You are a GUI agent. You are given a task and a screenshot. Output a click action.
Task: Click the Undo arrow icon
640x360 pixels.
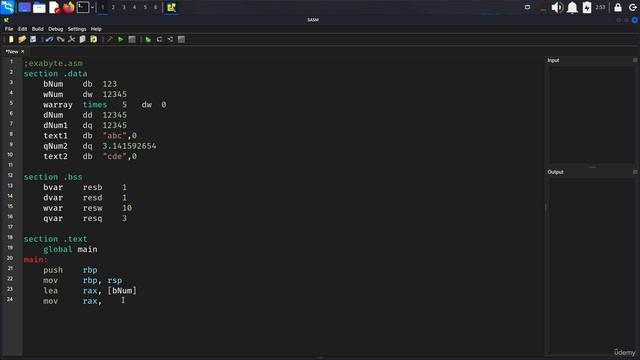tap(49, 40)
